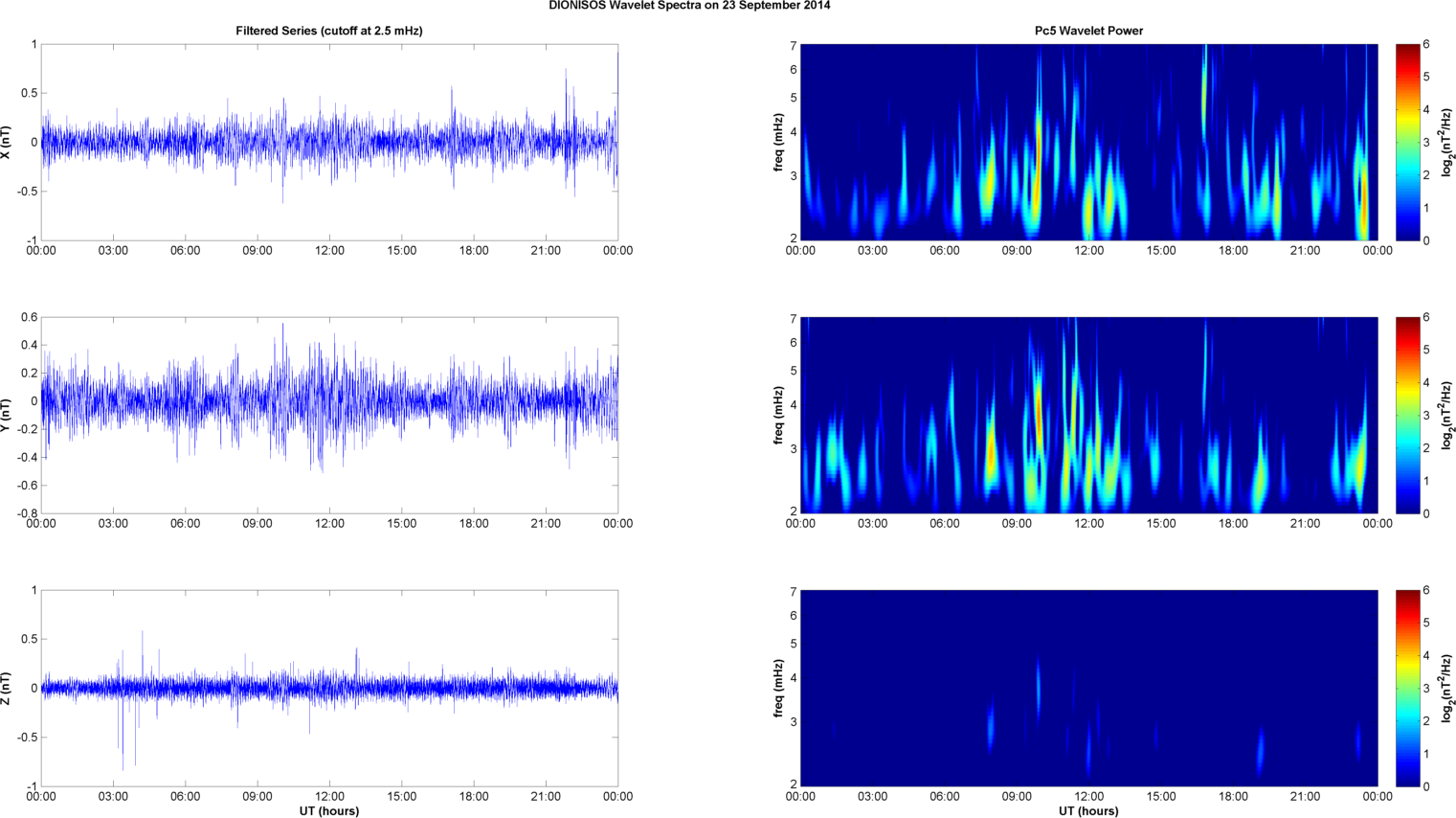Click 'freq (mHz)' label of Z spectrogram
This screenshot has height=818, width=1456.
[779, 689]
